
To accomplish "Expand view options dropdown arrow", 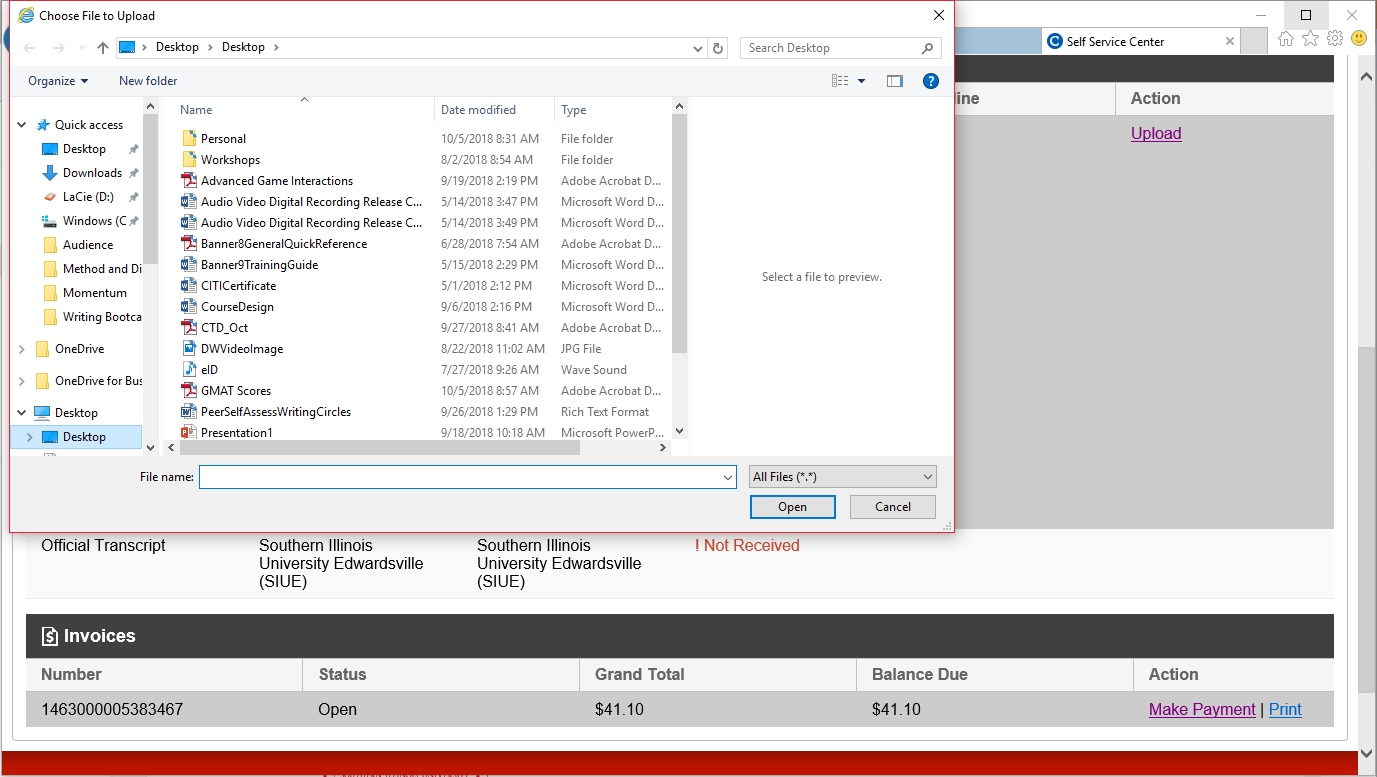I will (x=862, y=81).
